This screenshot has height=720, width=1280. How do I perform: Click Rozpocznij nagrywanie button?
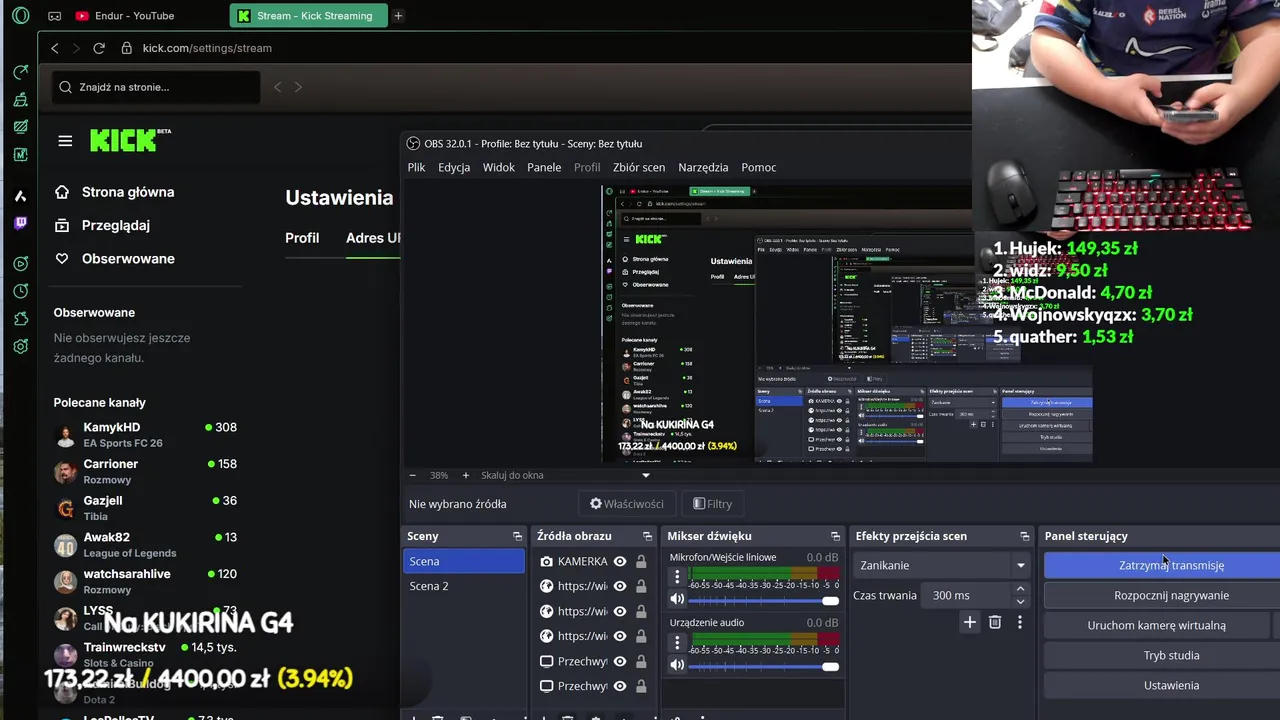pos(1171,595)
